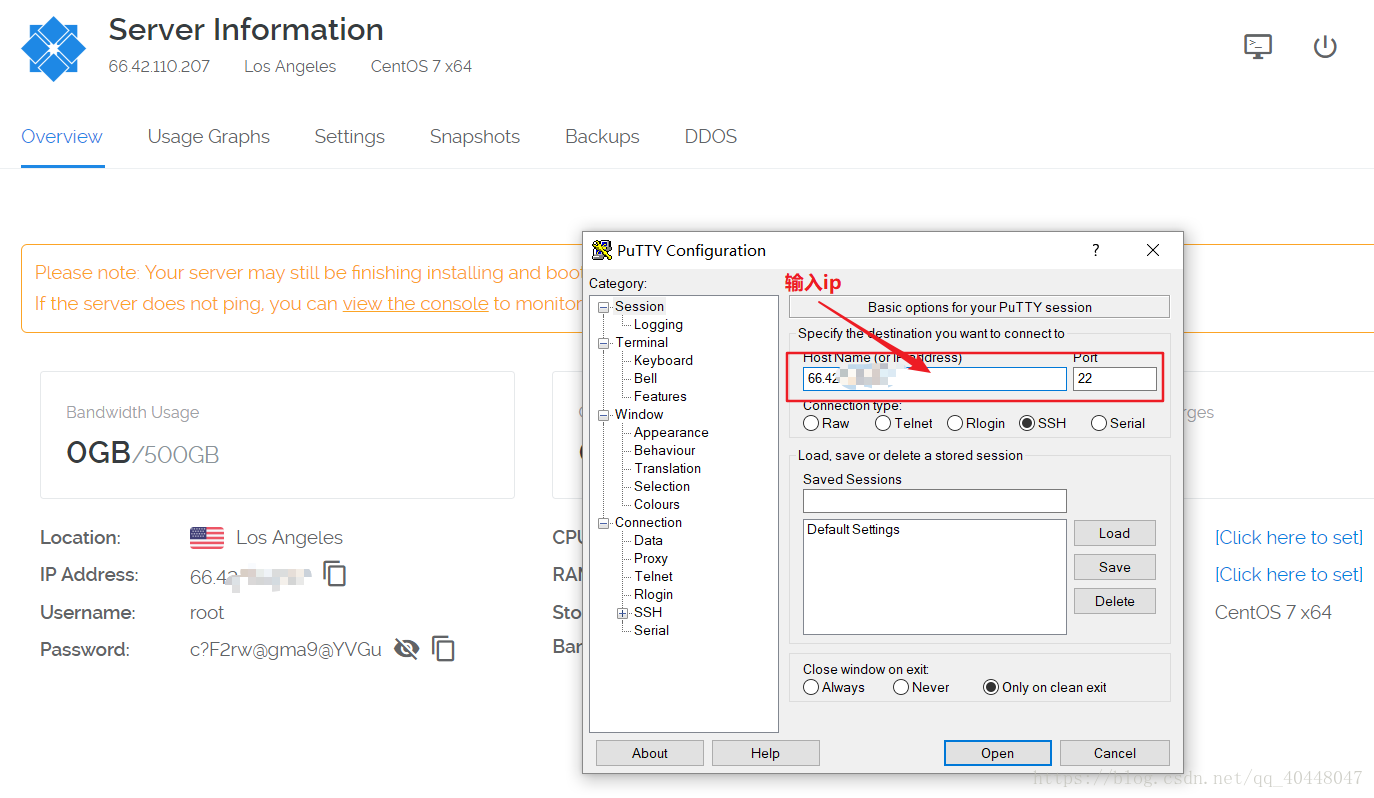Click the first Click here to set link
This screenshot has width=1374, height=798.
pyautogui.click(x=1289, y=538)
